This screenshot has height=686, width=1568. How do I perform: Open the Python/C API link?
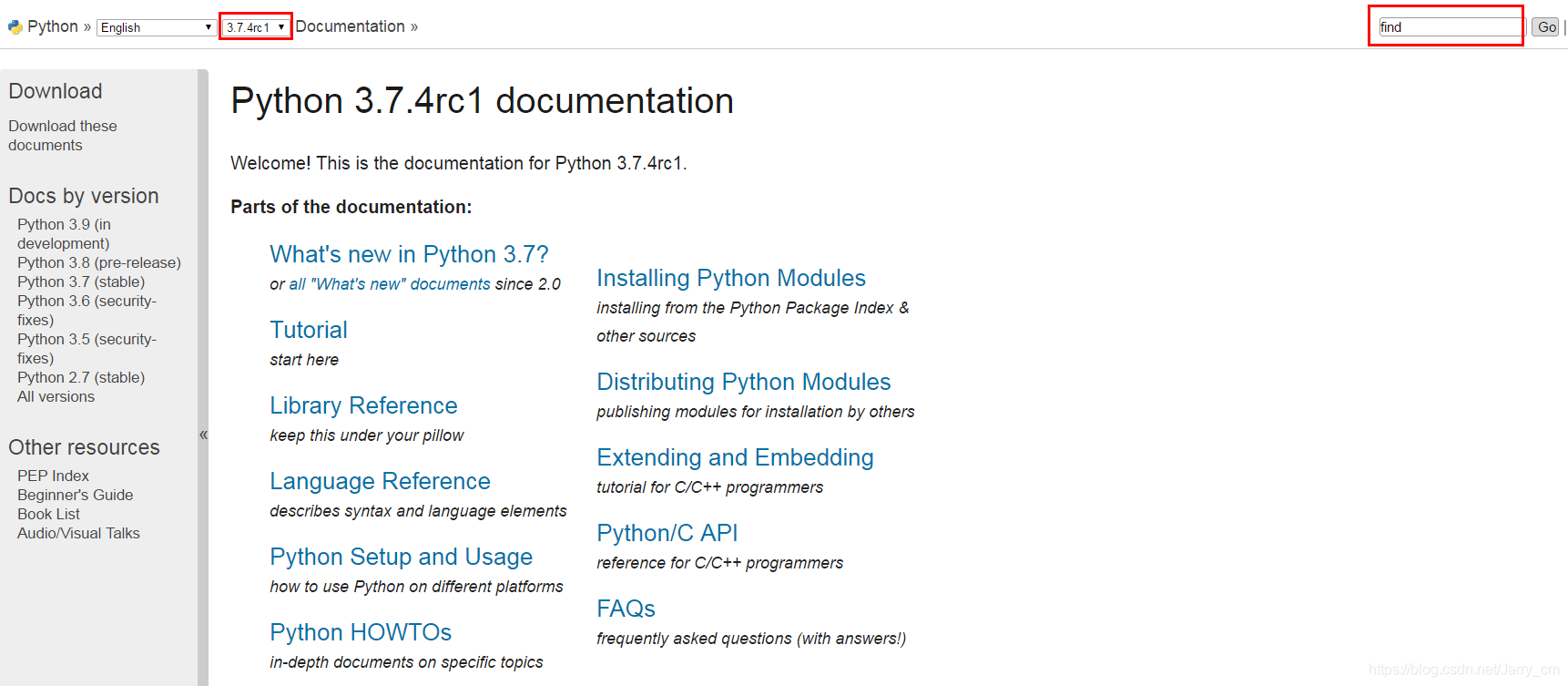(x=667, y=533)
